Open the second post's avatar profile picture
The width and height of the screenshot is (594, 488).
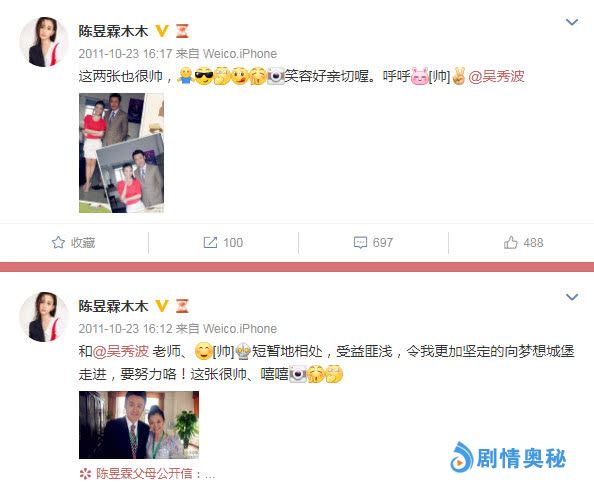pyautogui.click(x=44, y=317)
